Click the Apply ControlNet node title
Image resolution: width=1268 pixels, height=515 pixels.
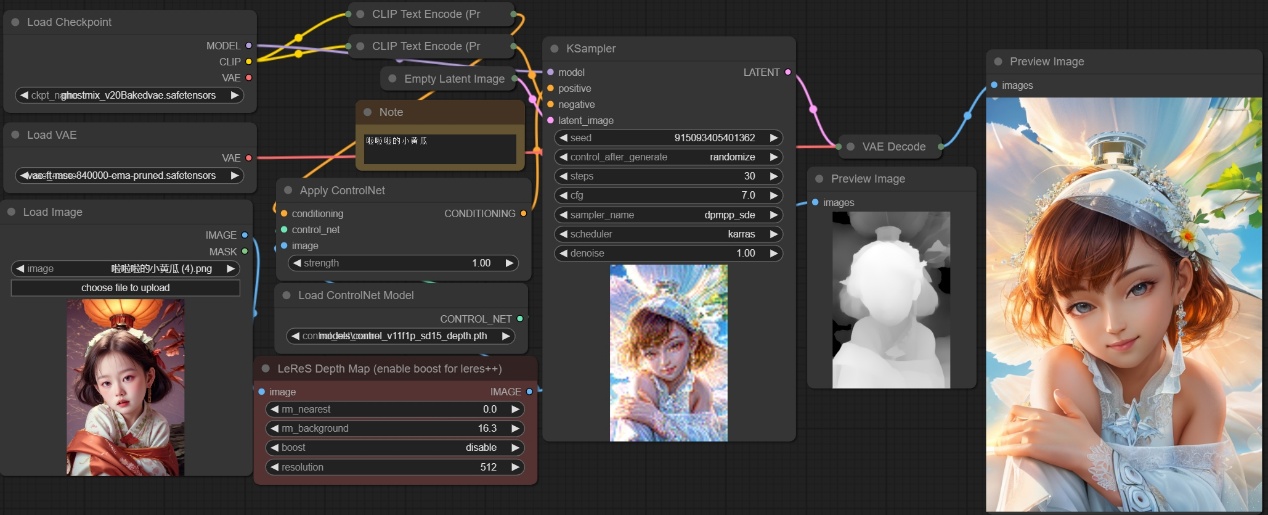click(342, 190)
